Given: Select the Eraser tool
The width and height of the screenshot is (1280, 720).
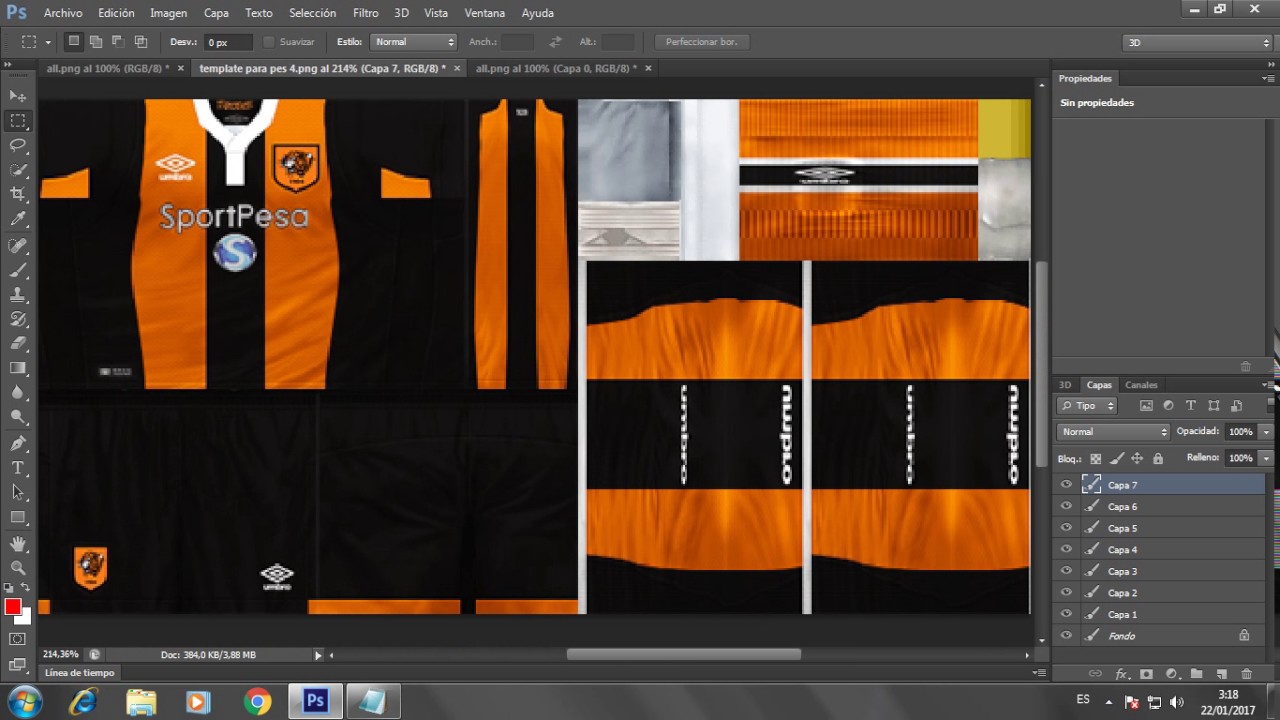Looking at the screenshot, I should (18, 344).
